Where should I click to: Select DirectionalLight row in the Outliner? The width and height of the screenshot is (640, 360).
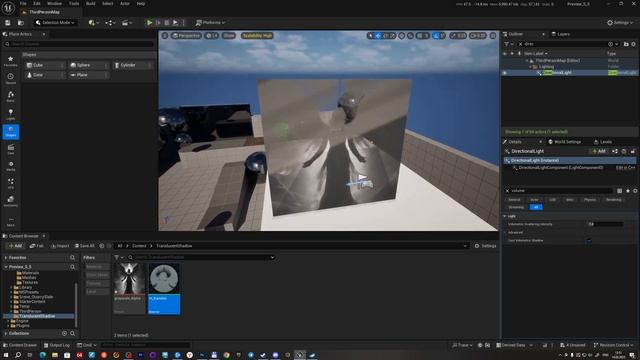pos(570,73)
